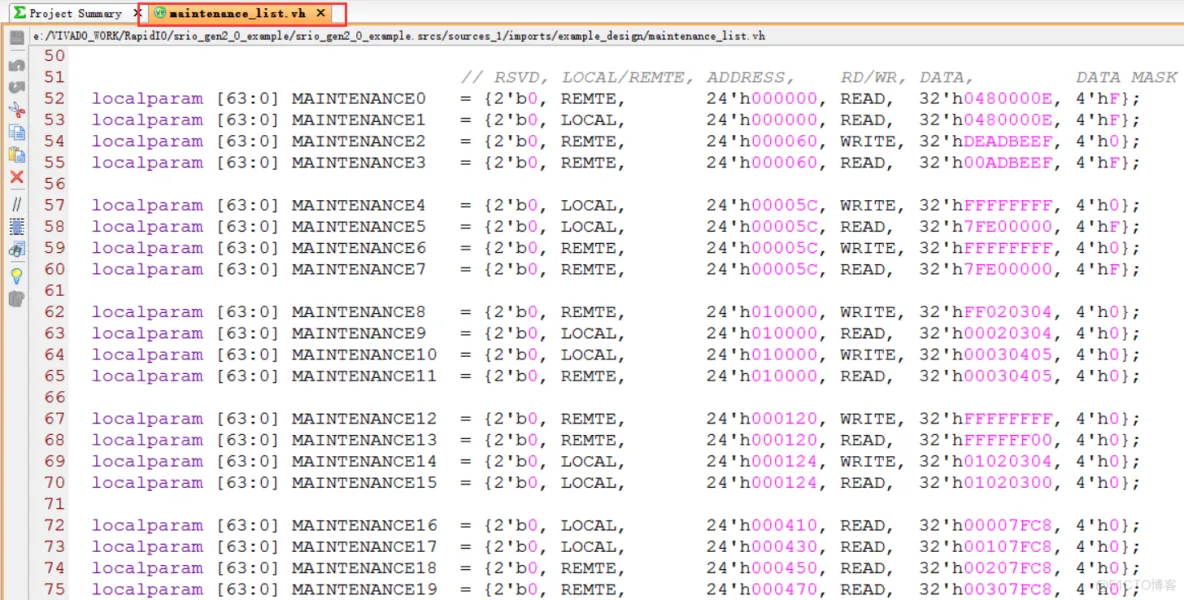The width and height of the screenshot is (1184, 600).
Task: Open language templates lightbulb icon
Action: (17, 275)
